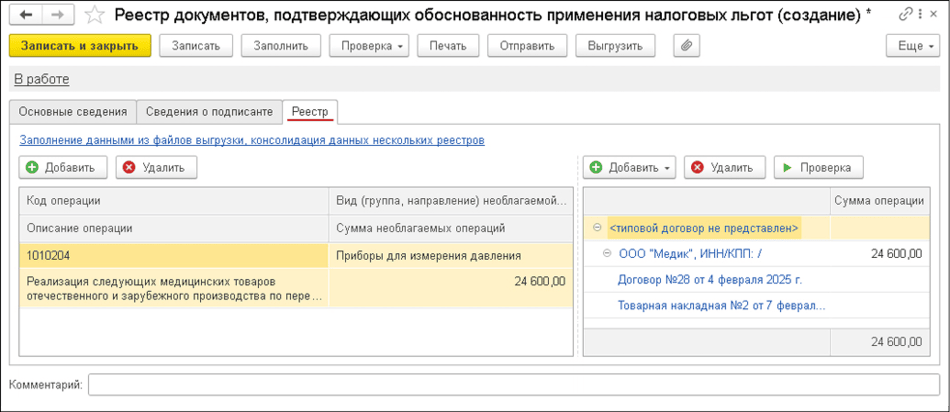Add document to favorites with star icon
This screenshot has height=412, width=950.
tap(94, 15)
